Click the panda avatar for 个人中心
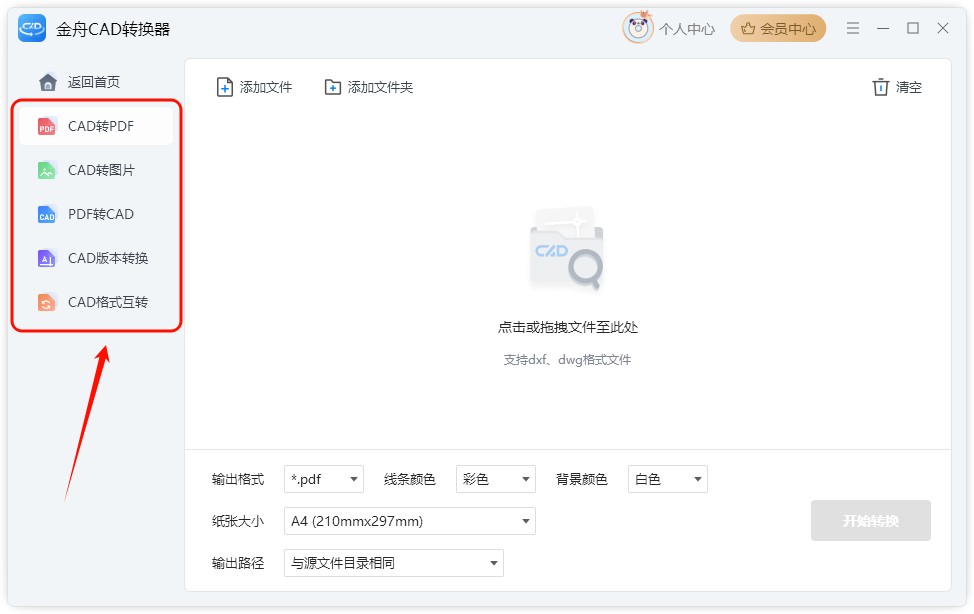 coord(637,28)
